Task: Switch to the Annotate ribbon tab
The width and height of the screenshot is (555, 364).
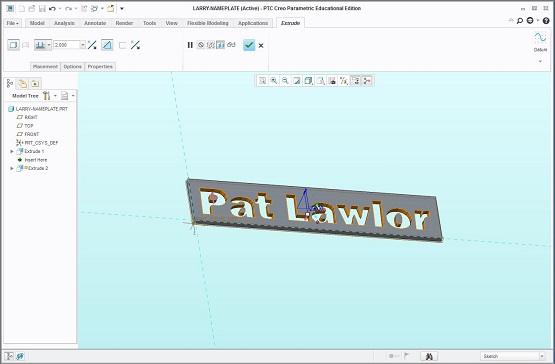Action: click(95, 23)
